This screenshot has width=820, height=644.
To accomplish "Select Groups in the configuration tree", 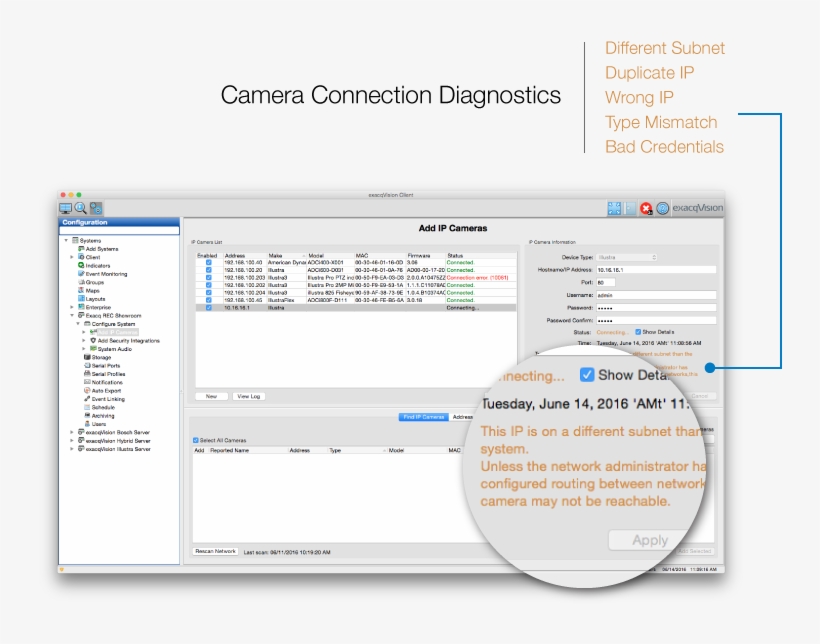I will click(x=95, y=283).
